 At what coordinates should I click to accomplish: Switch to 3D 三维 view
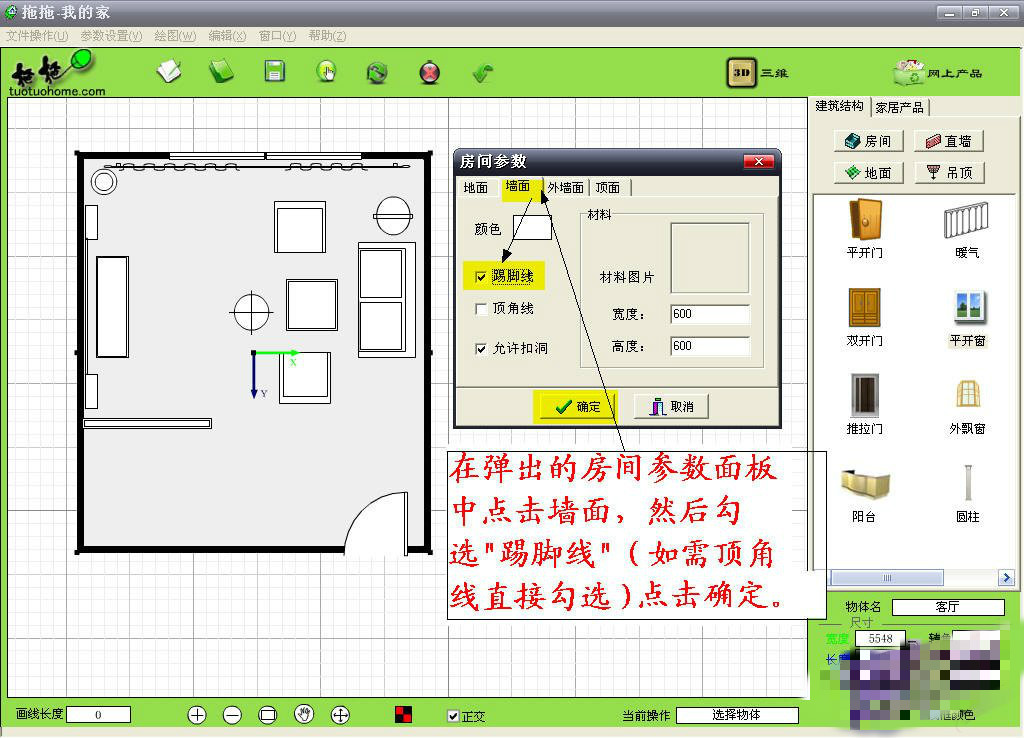pyautogui.click(x=758, y=72)
